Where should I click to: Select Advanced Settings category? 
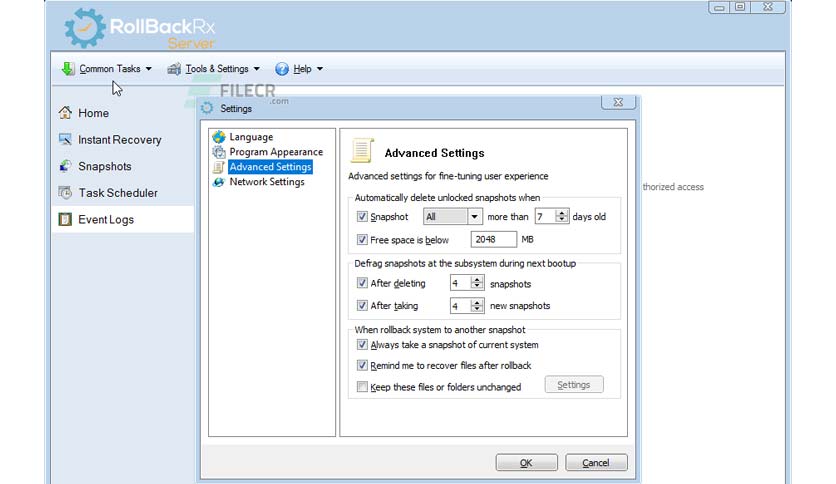click(270, 167)
